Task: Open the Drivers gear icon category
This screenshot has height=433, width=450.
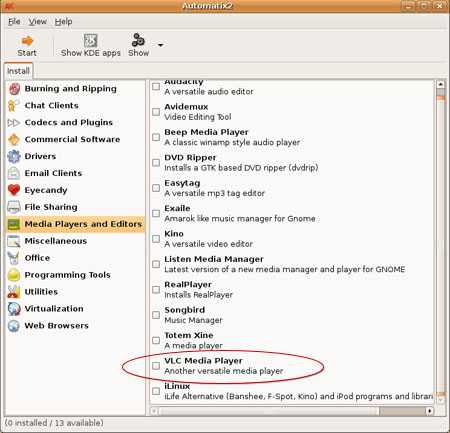Action: (14, 156)
